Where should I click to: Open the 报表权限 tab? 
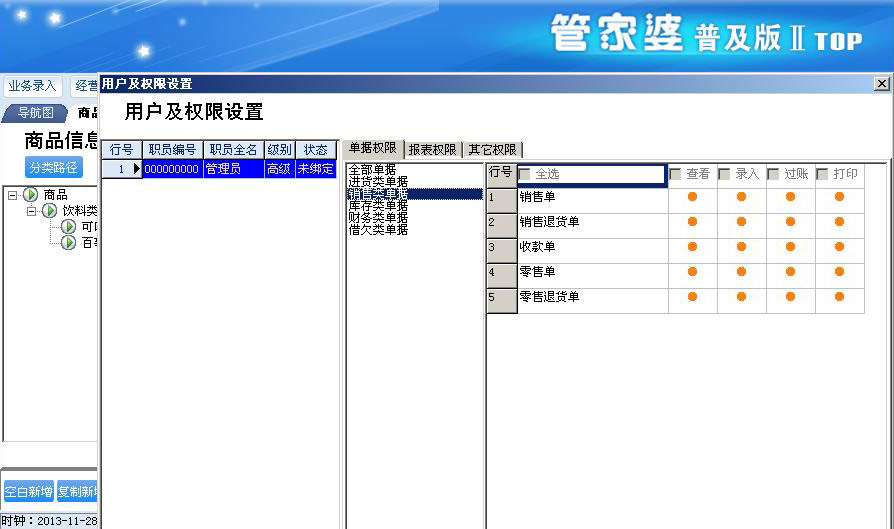433,150
